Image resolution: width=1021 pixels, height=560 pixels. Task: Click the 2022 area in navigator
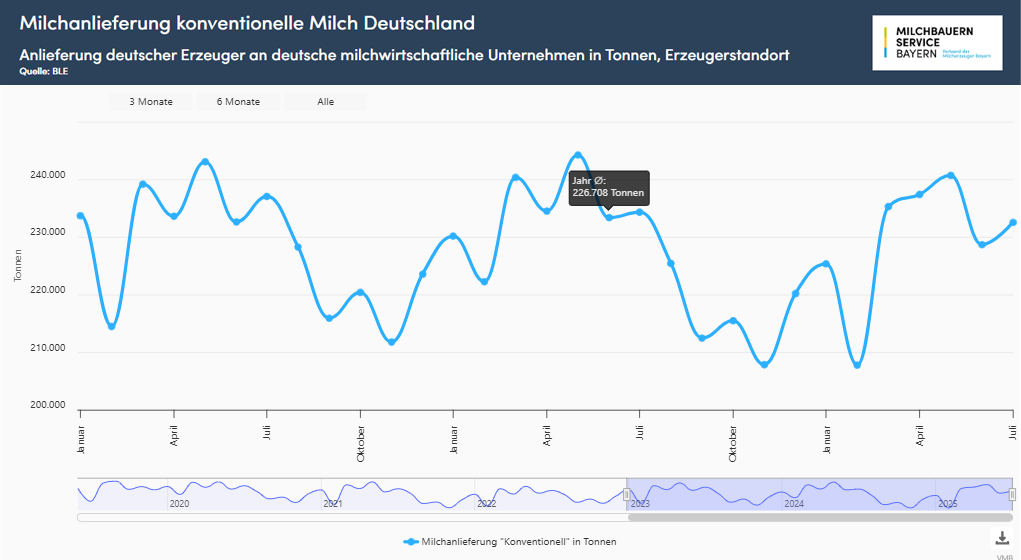tap(486, 495)
